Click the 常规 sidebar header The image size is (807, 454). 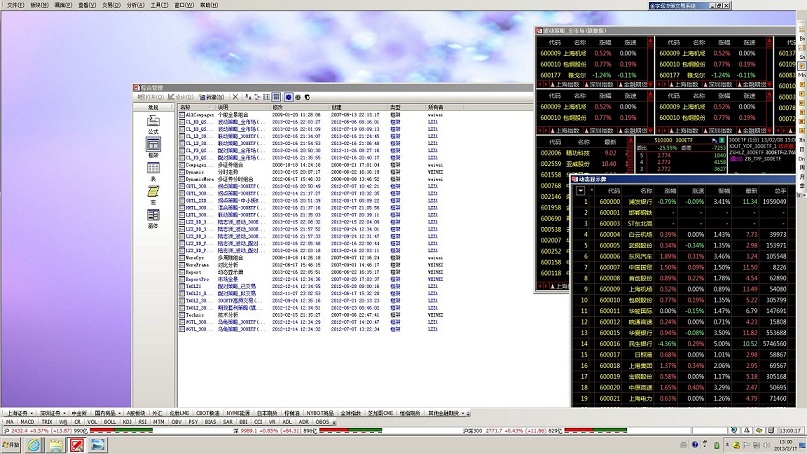tap(153, 107)
